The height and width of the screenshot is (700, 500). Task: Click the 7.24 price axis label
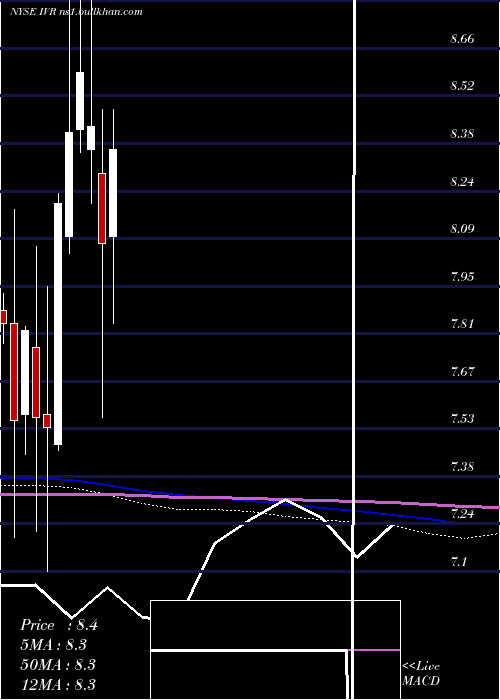(x=462, y=513)
